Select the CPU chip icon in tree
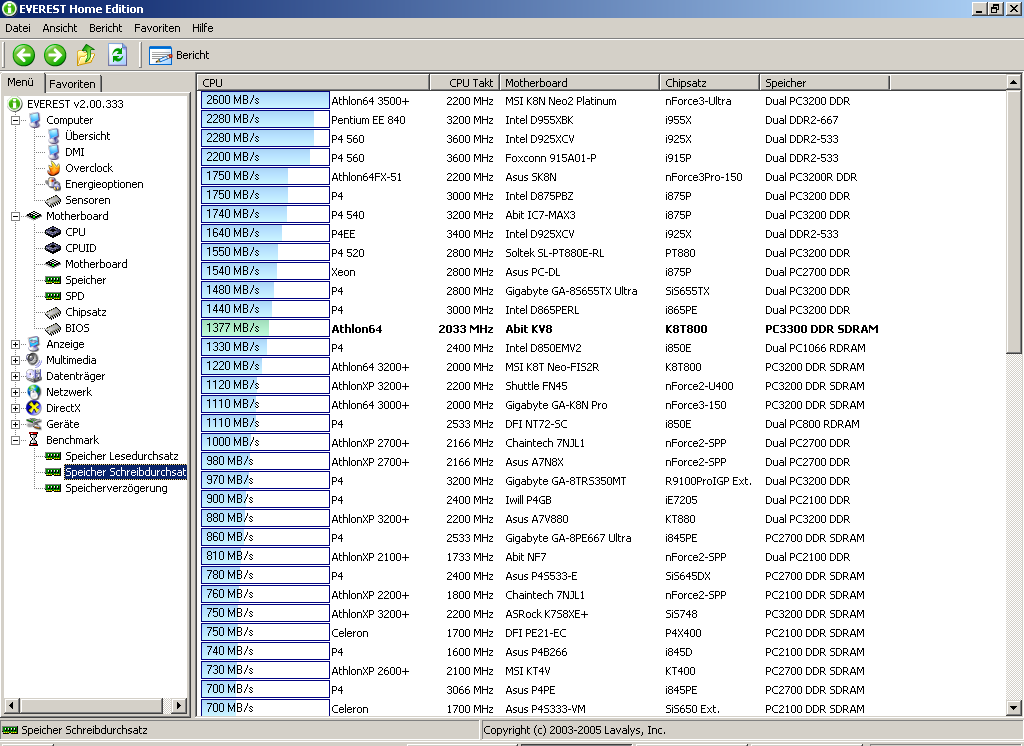Viewport: 1024px width, 746px height. 53,232
